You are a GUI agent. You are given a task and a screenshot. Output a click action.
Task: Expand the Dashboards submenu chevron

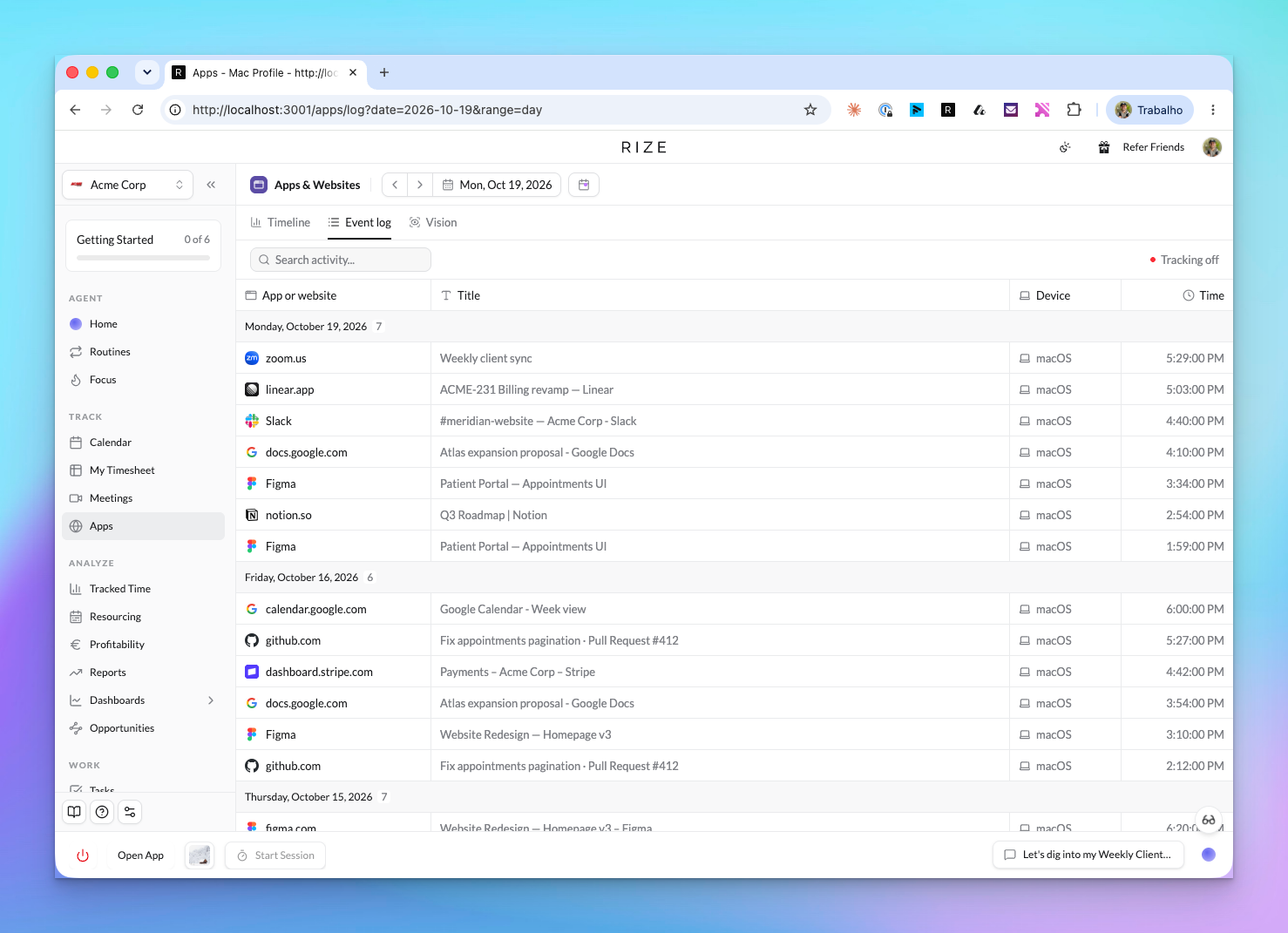[211, 700]
